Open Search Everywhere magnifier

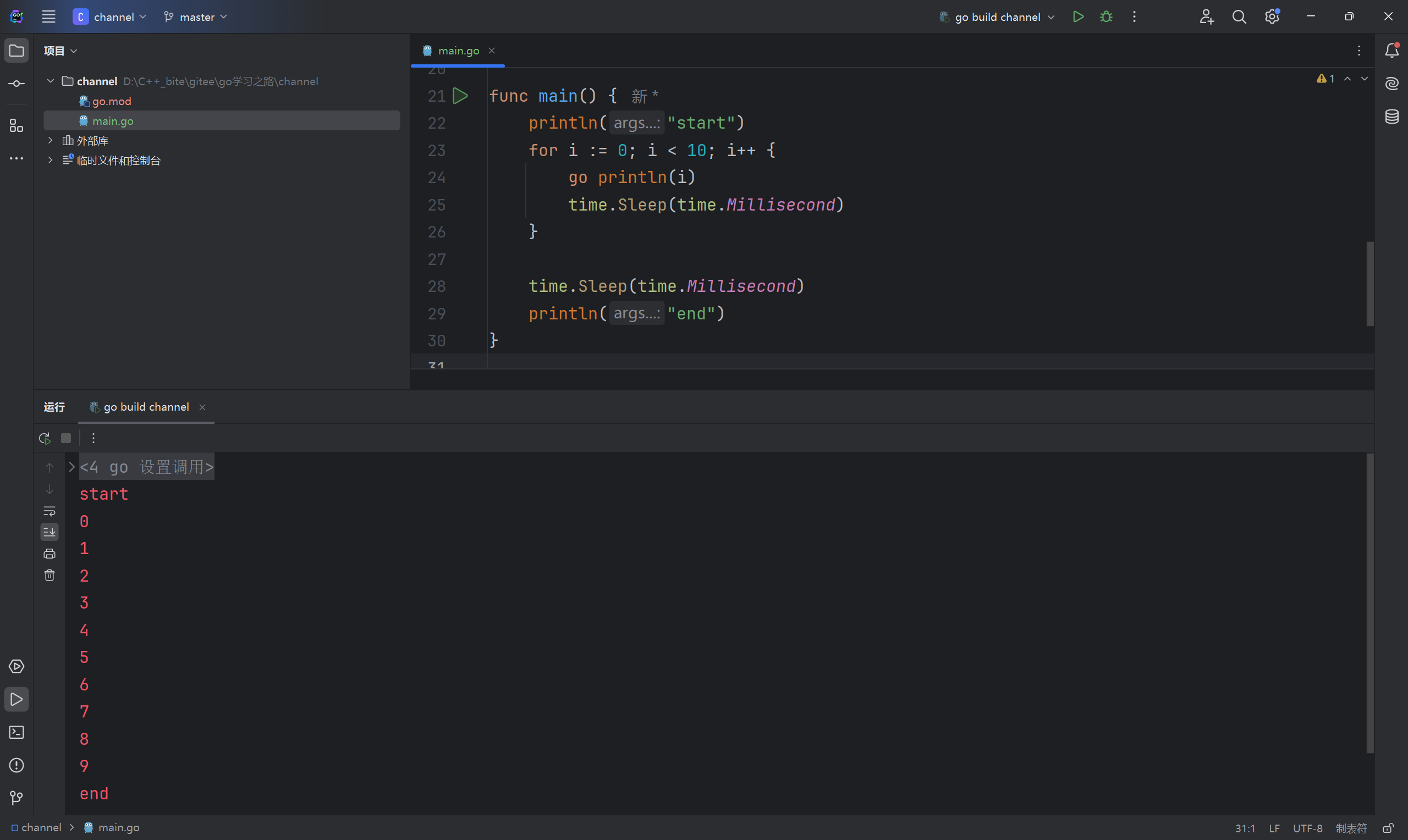(x=1239, y=17)
